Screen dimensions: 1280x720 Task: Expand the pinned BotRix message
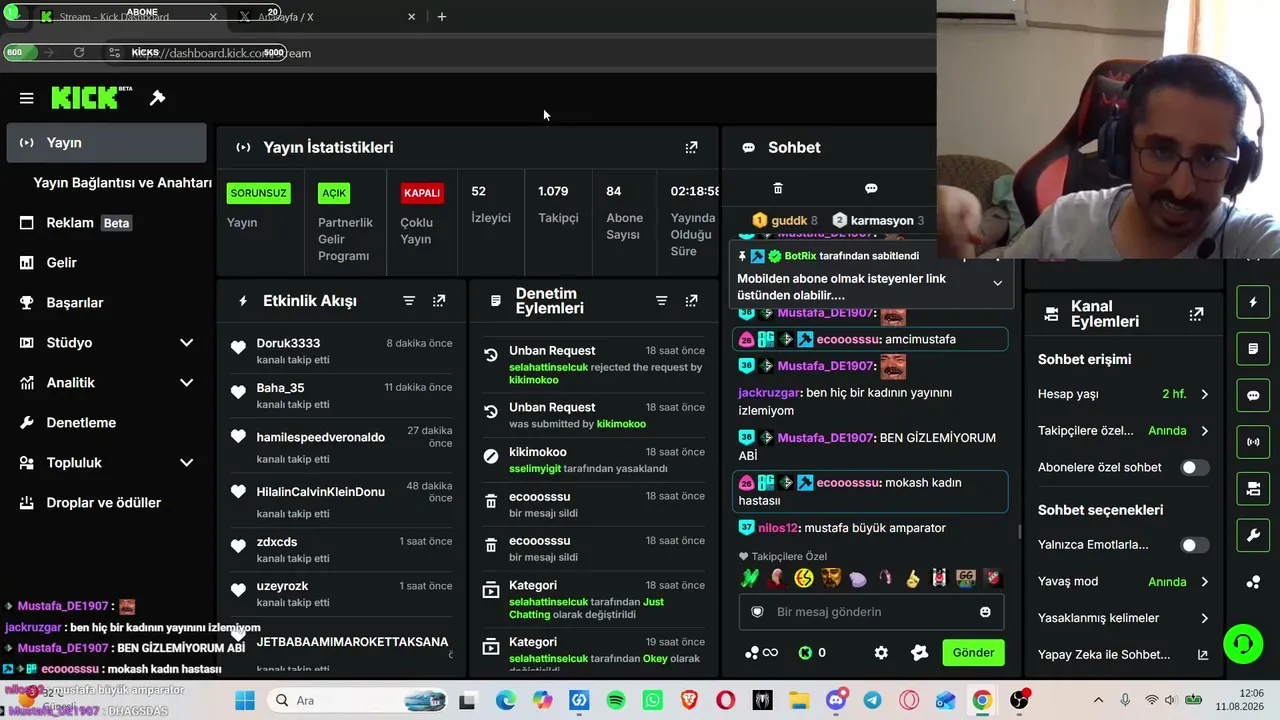[997, 283]
